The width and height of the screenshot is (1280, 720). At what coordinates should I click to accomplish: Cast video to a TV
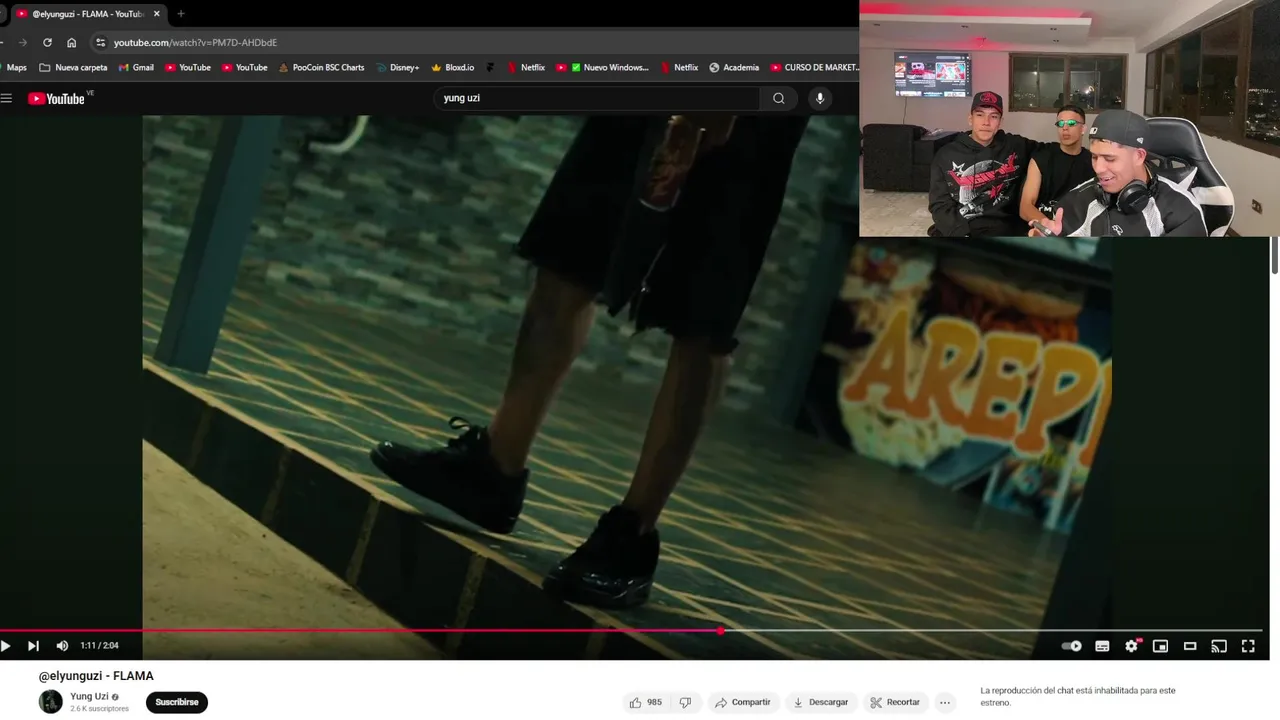[x=1219, y=646]
